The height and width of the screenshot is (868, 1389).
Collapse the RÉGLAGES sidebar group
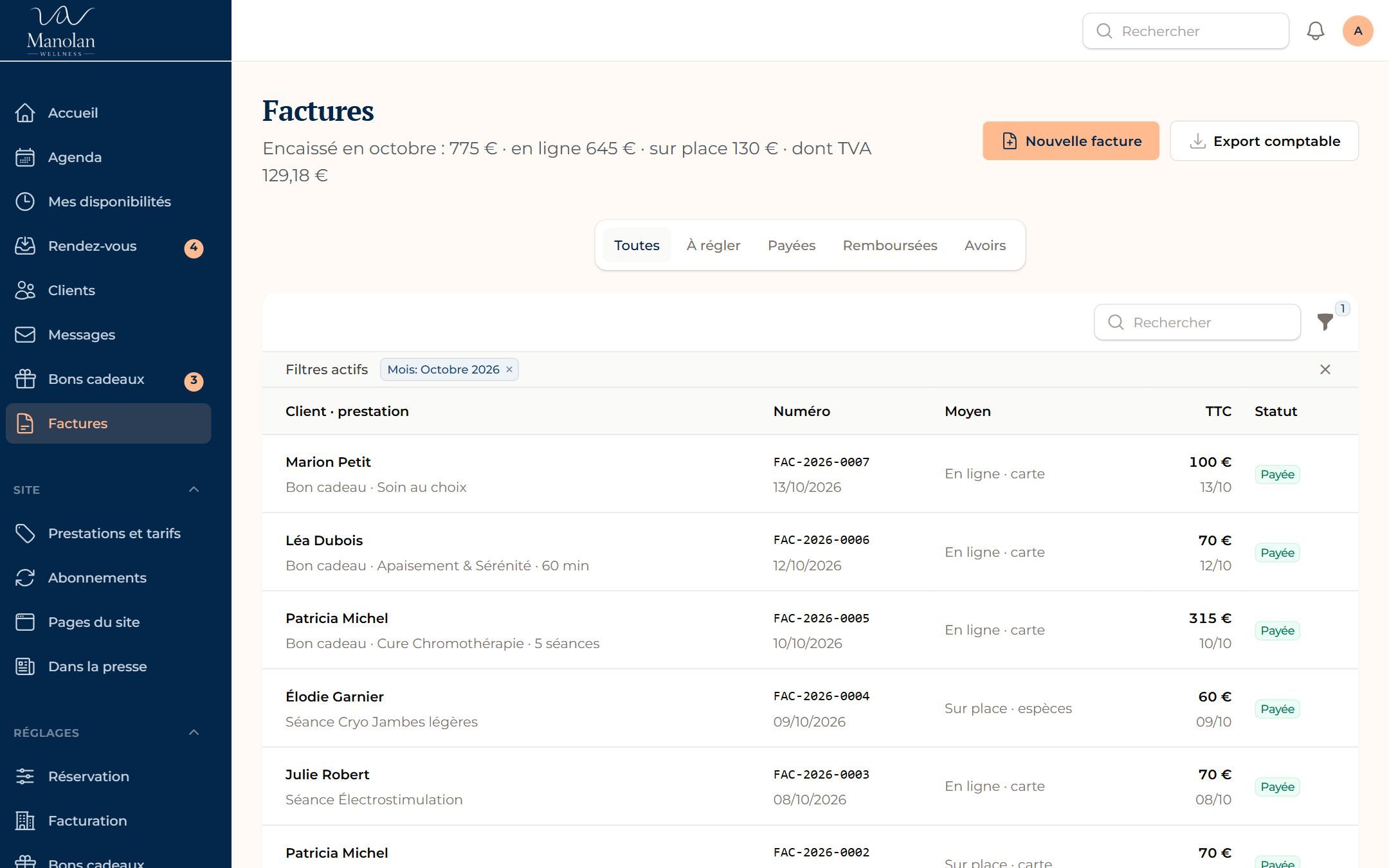(194, 732)
